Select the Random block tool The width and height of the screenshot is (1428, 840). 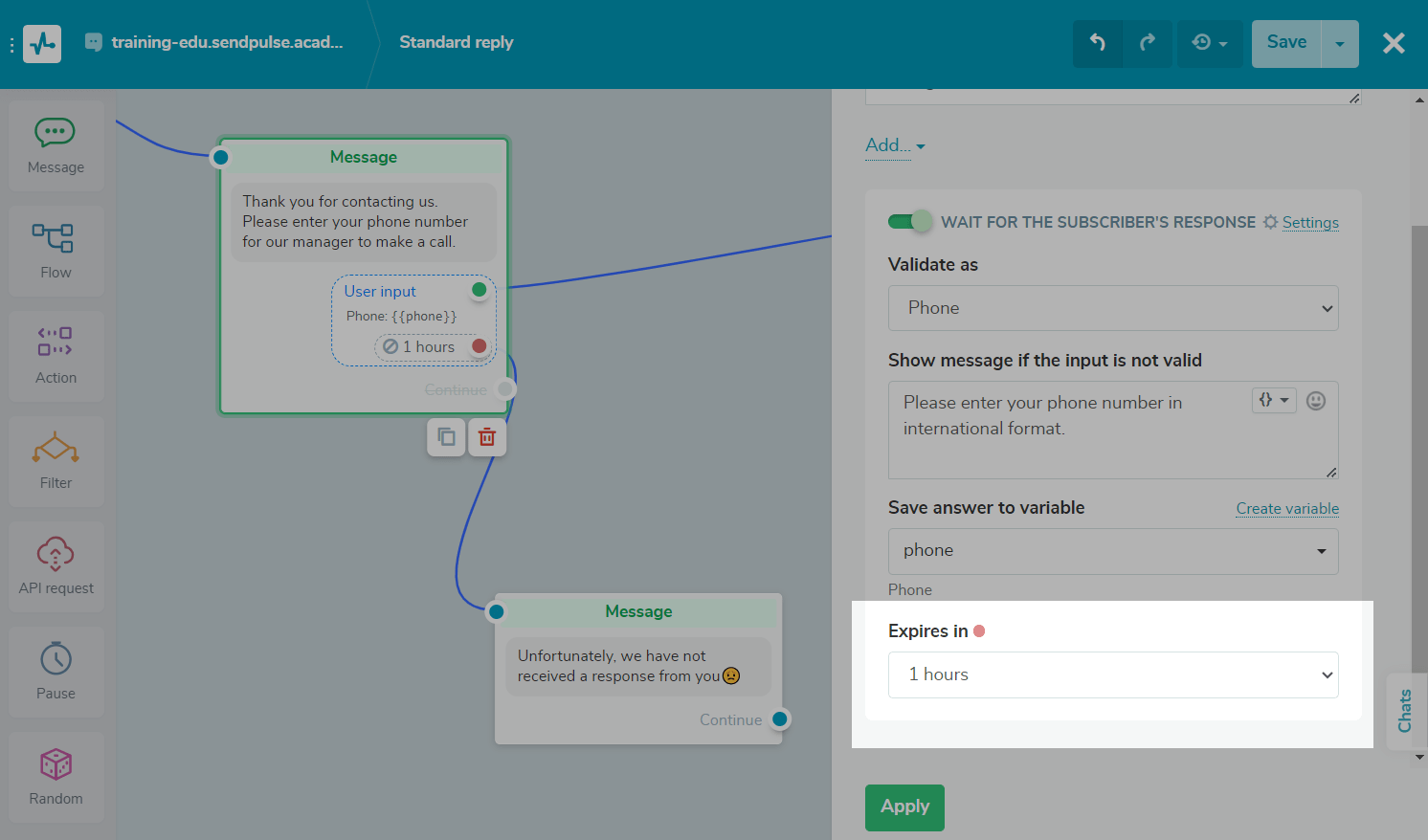(56, 777)
